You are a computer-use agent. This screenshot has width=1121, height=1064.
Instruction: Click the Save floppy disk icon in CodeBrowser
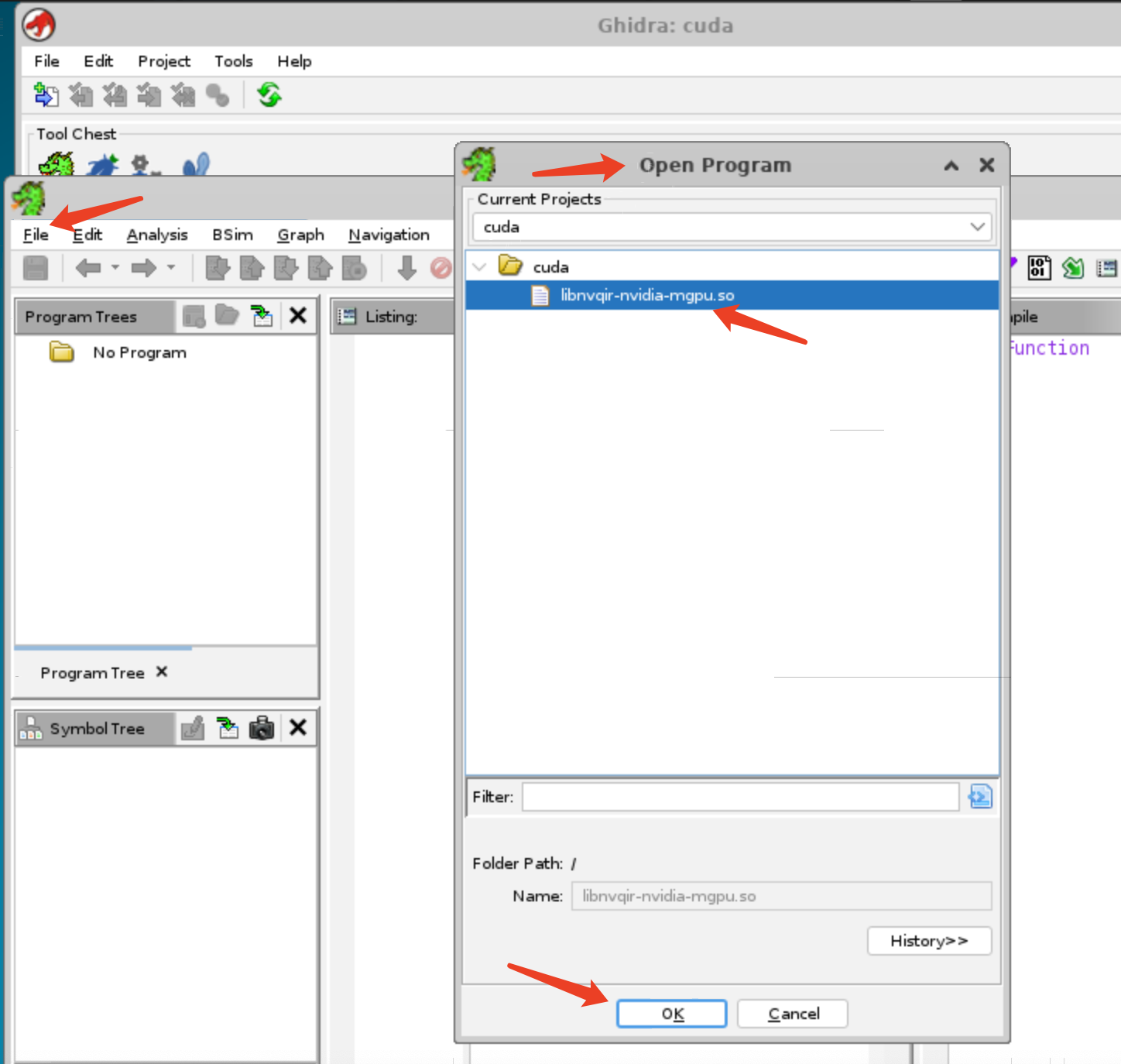tap(36, 268)
